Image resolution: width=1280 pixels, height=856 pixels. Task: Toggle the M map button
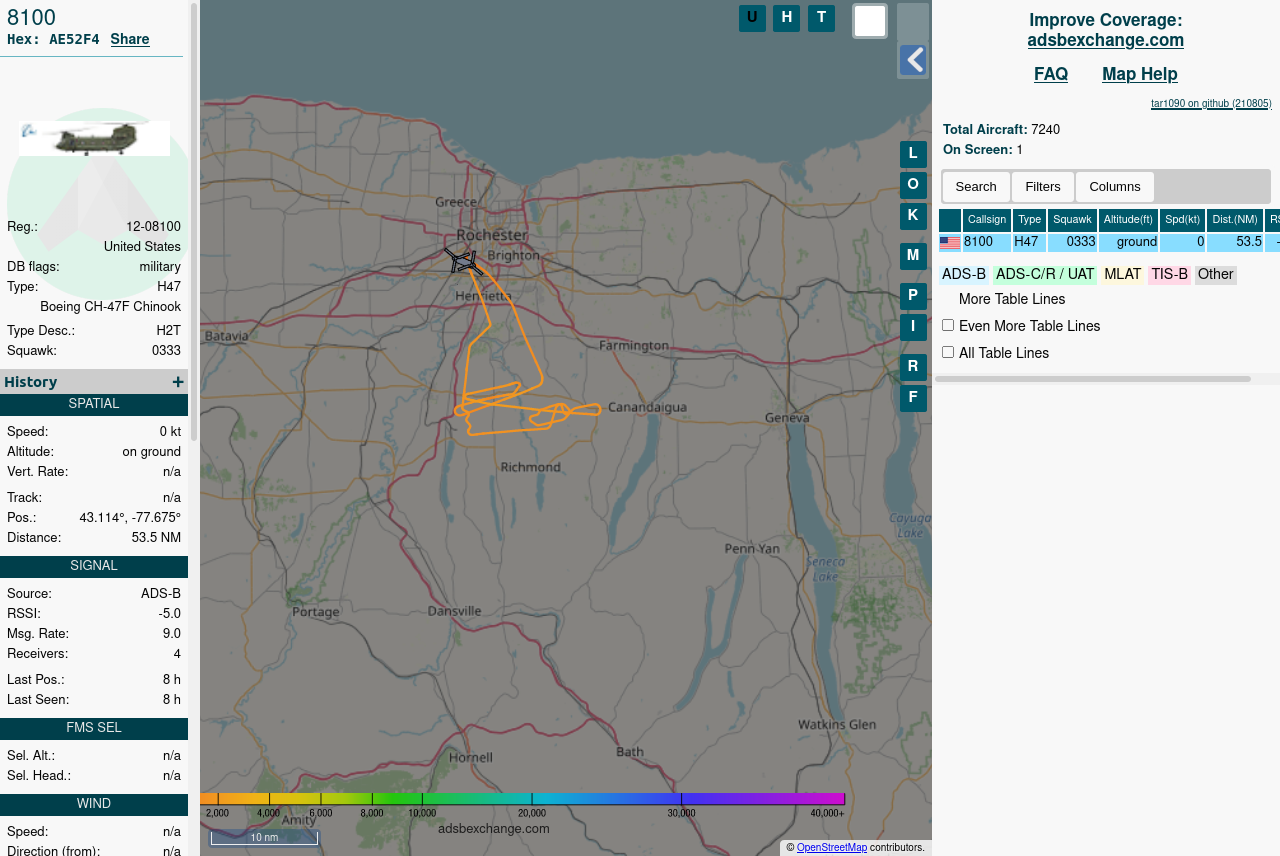point(913,256)
